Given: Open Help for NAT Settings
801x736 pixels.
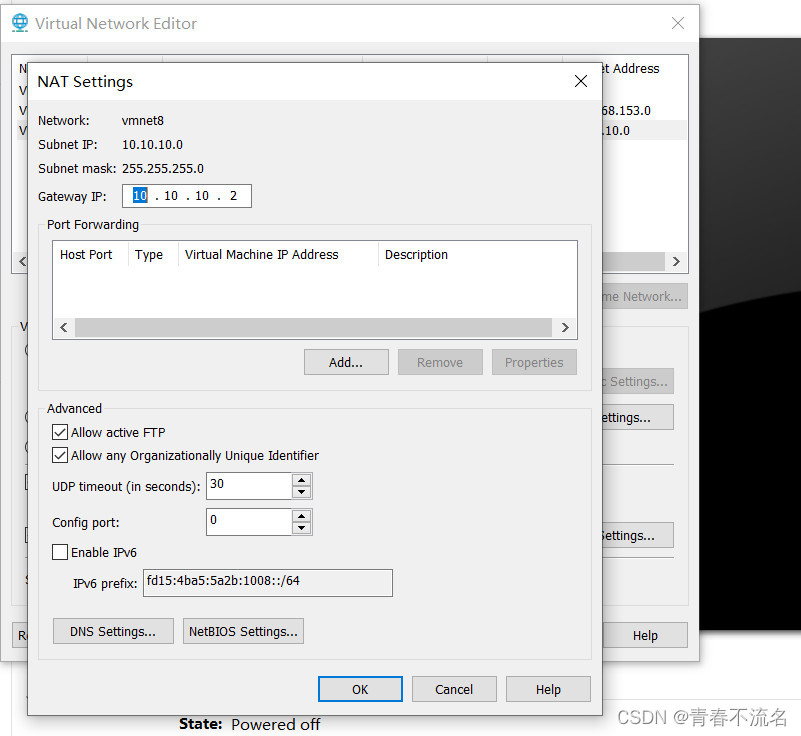Looking at the screenshot, I should pos(548,689).
